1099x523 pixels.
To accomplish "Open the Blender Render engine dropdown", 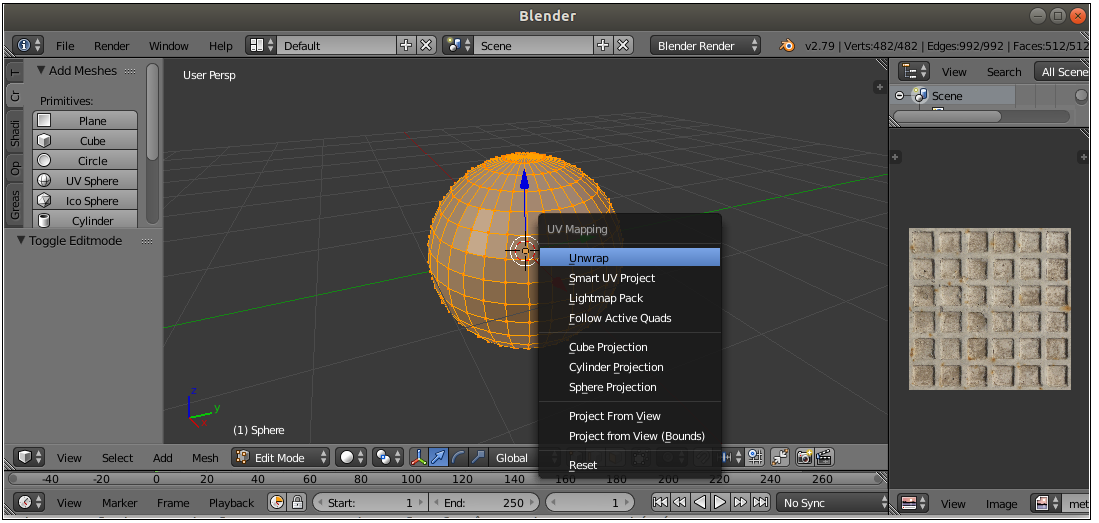I will (x=705, y=46).
